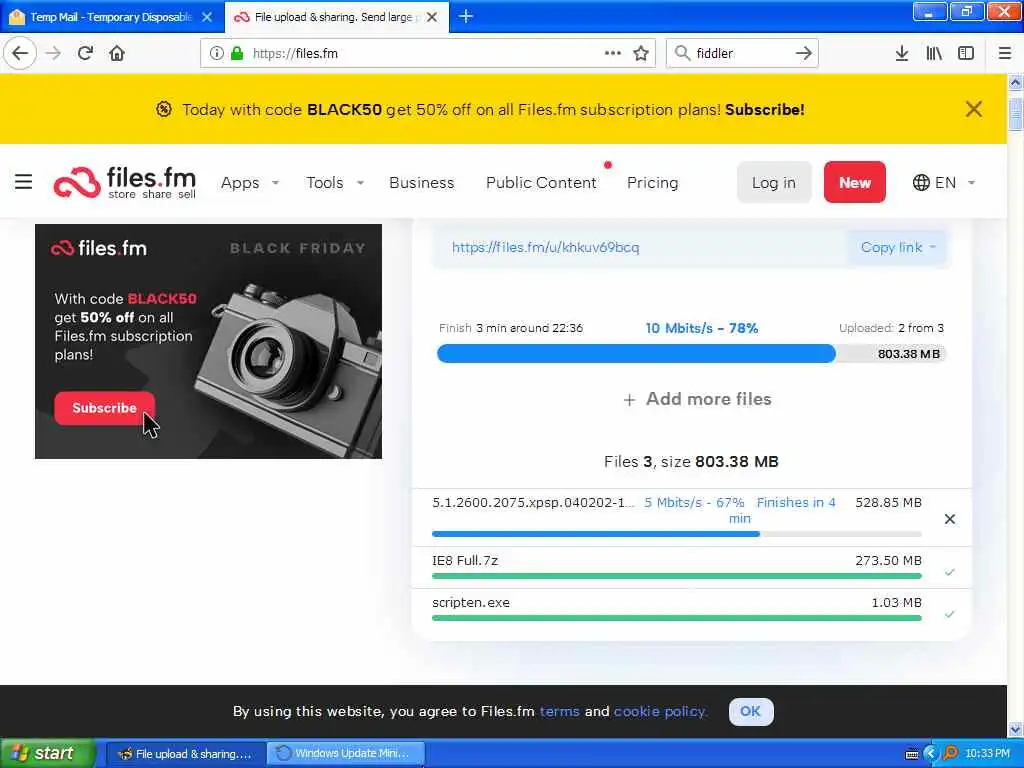Click the search go arrow next to fiddler
Screen dimensions: 1024x768
(804, 53)
